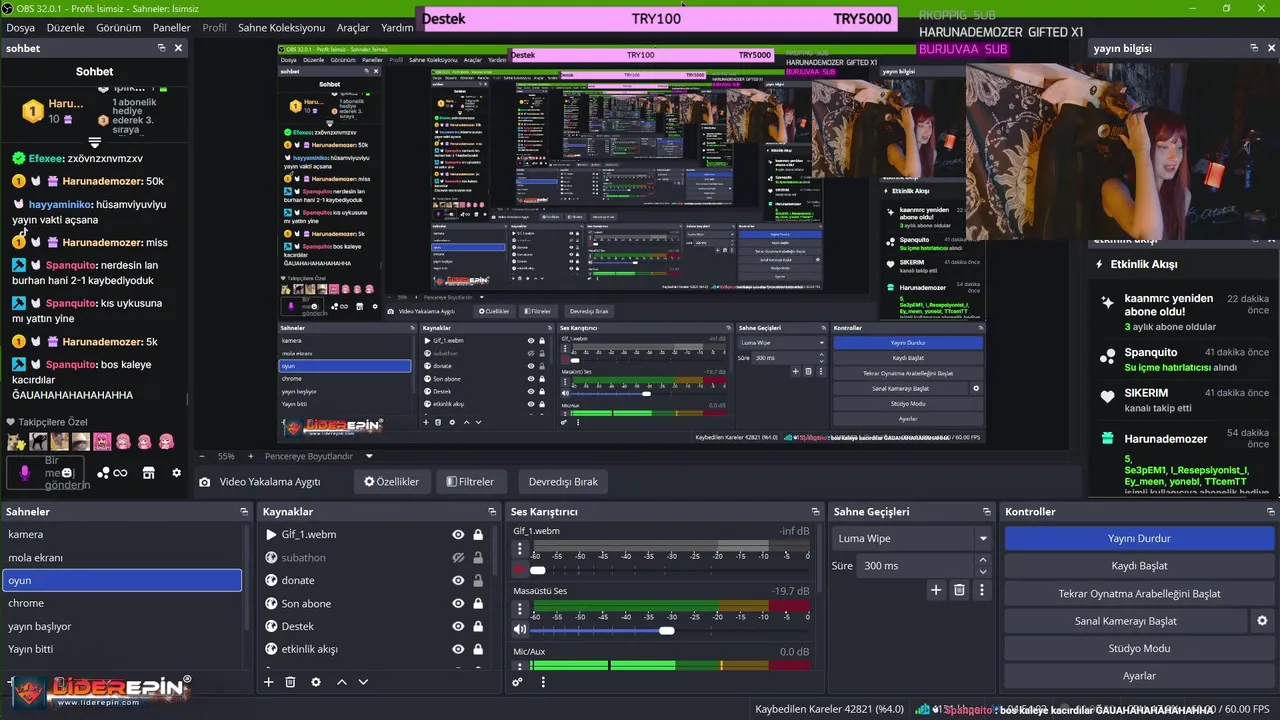
Task: Zoom out preview with minus icon
Action: (x=202, y=456)
